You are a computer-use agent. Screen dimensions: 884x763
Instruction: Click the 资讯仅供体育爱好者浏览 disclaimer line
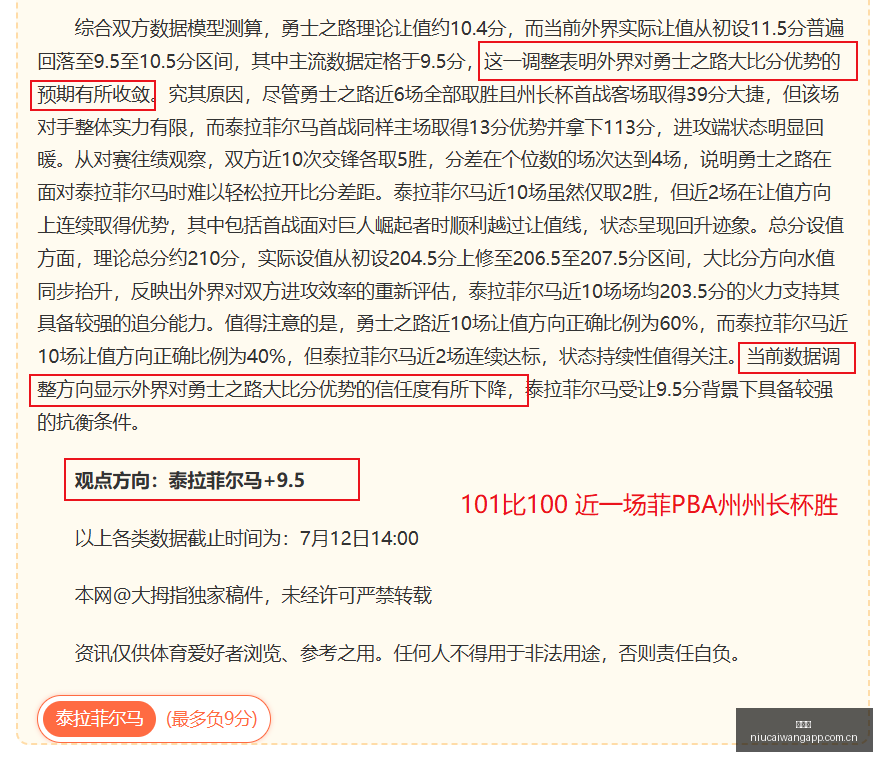point(407,653)
